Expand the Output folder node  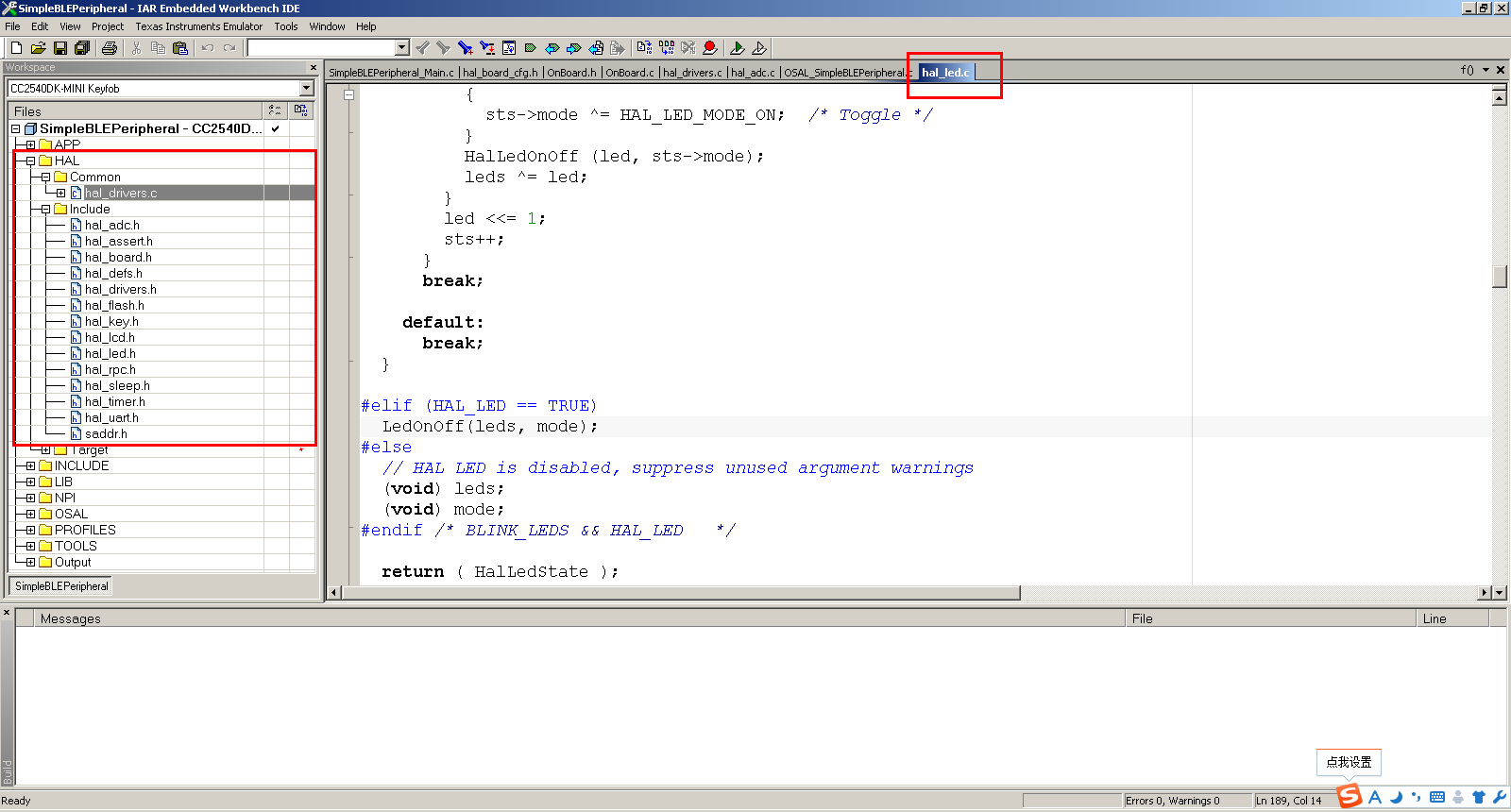30,562
